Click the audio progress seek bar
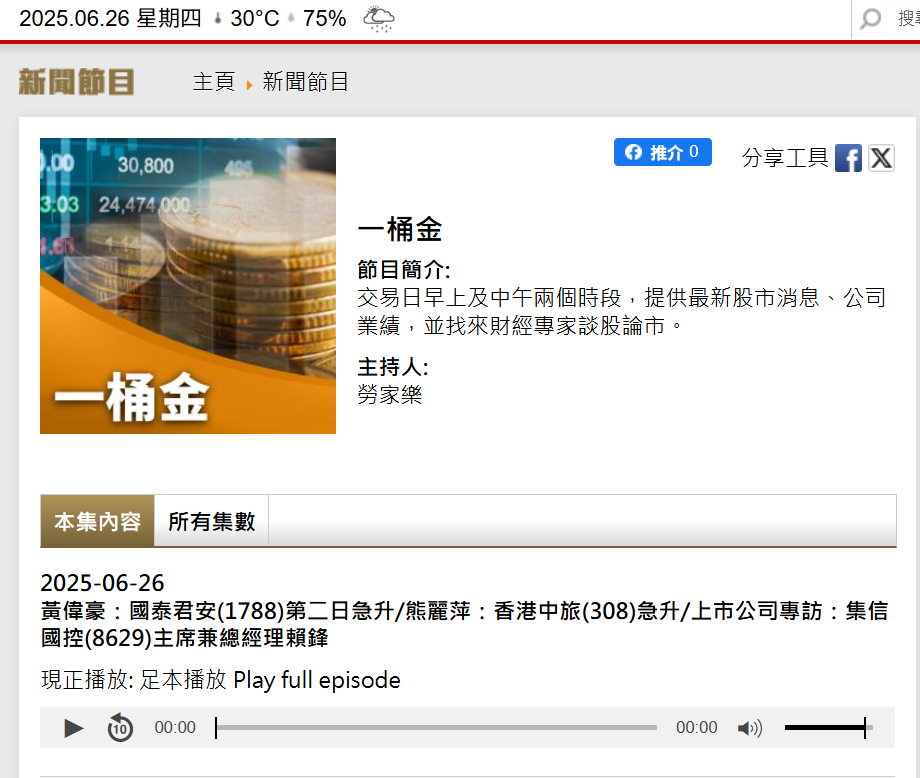This screenshot has height=778, width=920. 436,728
